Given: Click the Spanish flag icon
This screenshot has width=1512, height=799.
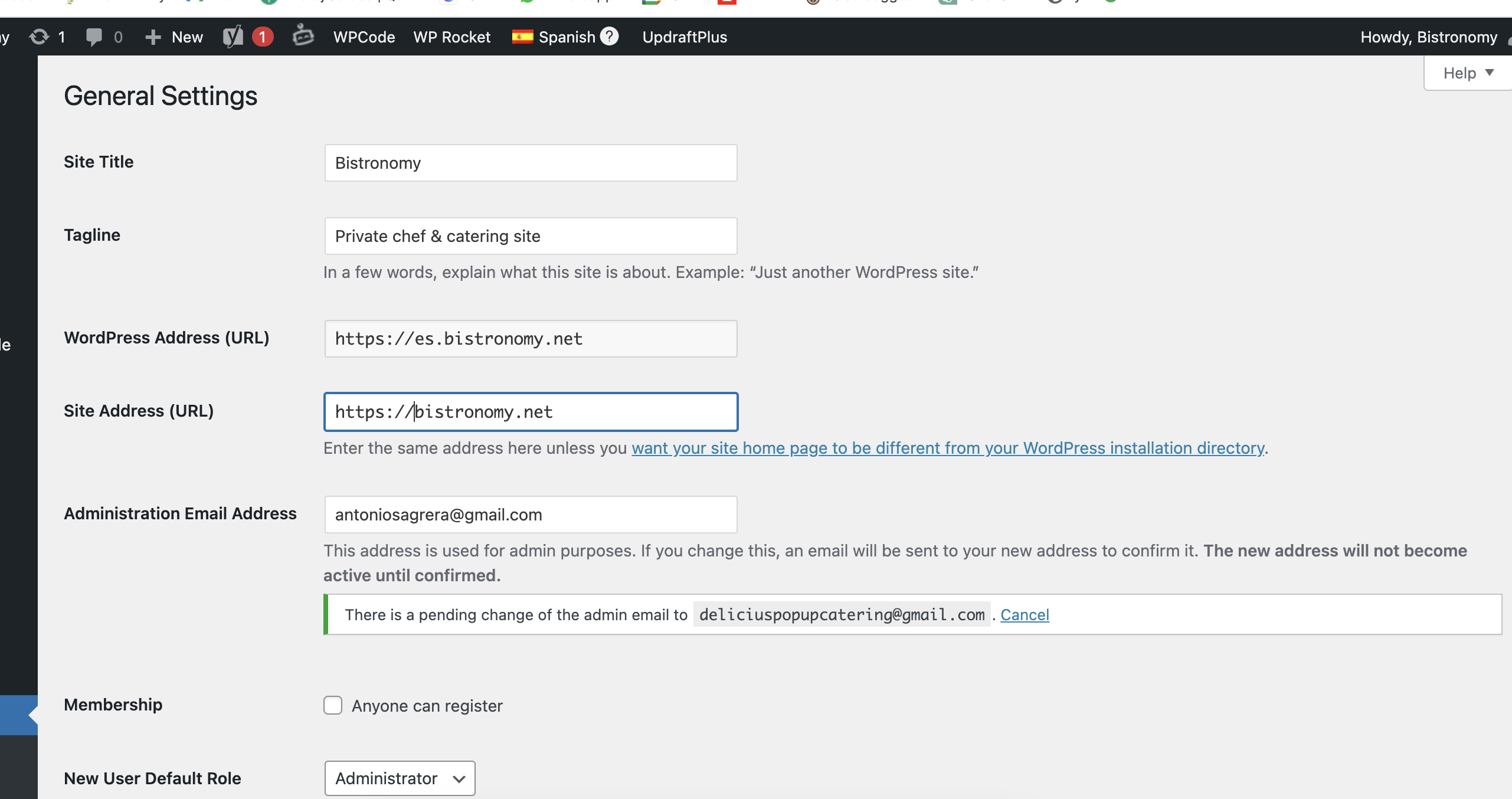Looking at the screenshot, I should pyautogui.click(x=522, y=37).
